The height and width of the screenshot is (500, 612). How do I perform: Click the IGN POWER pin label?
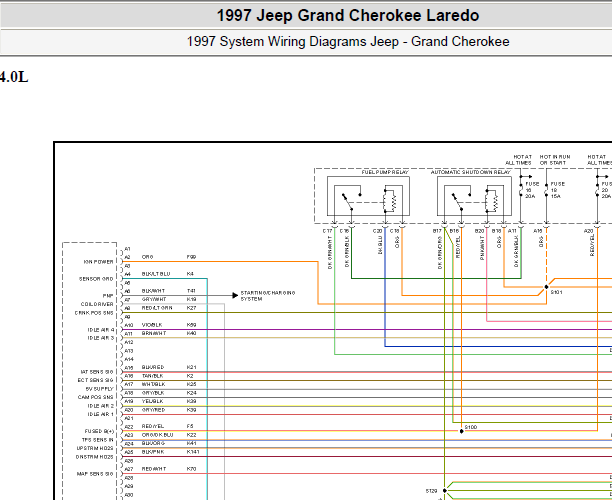tap(98, 262)
